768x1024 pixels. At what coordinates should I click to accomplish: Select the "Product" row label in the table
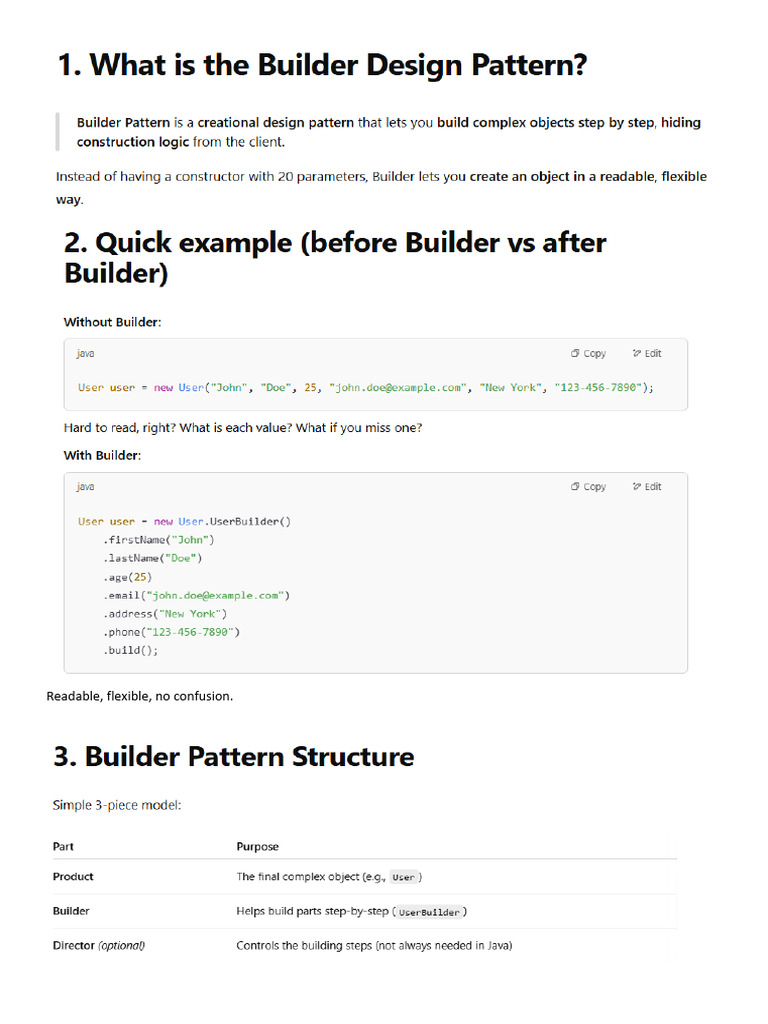(x=73, y=877)
